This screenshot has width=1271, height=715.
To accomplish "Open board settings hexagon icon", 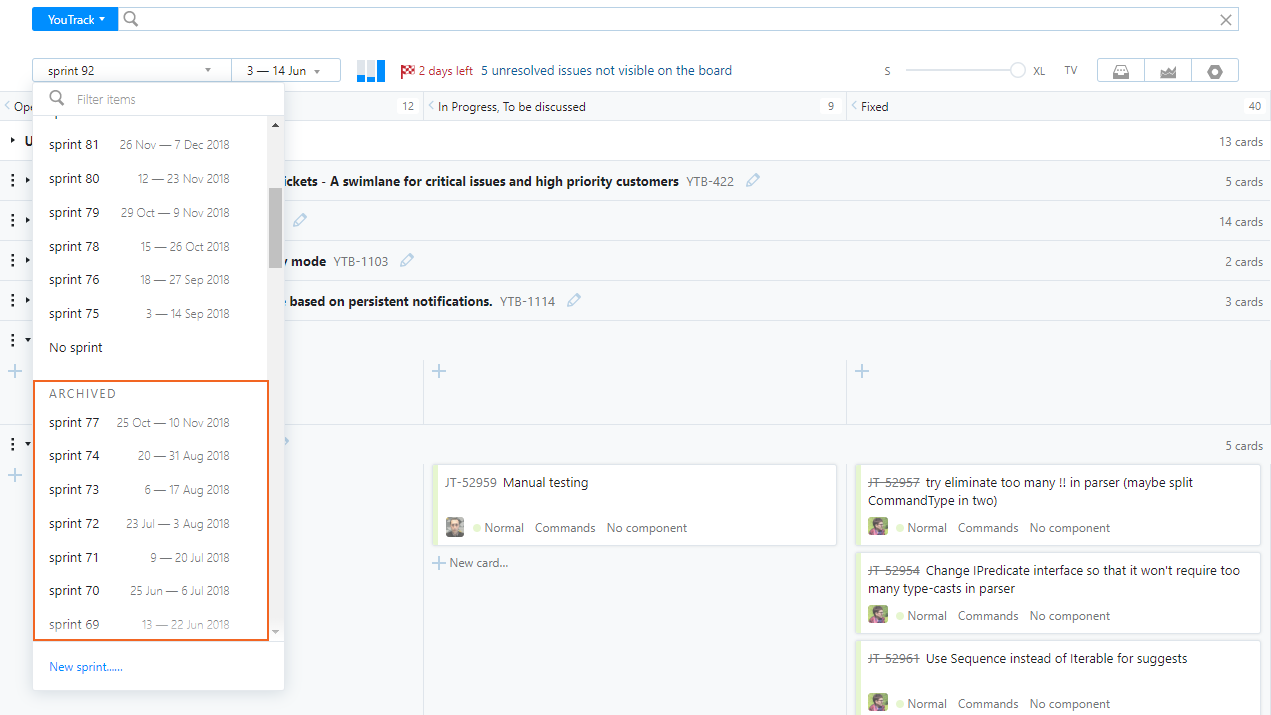I will (1214, 71).
